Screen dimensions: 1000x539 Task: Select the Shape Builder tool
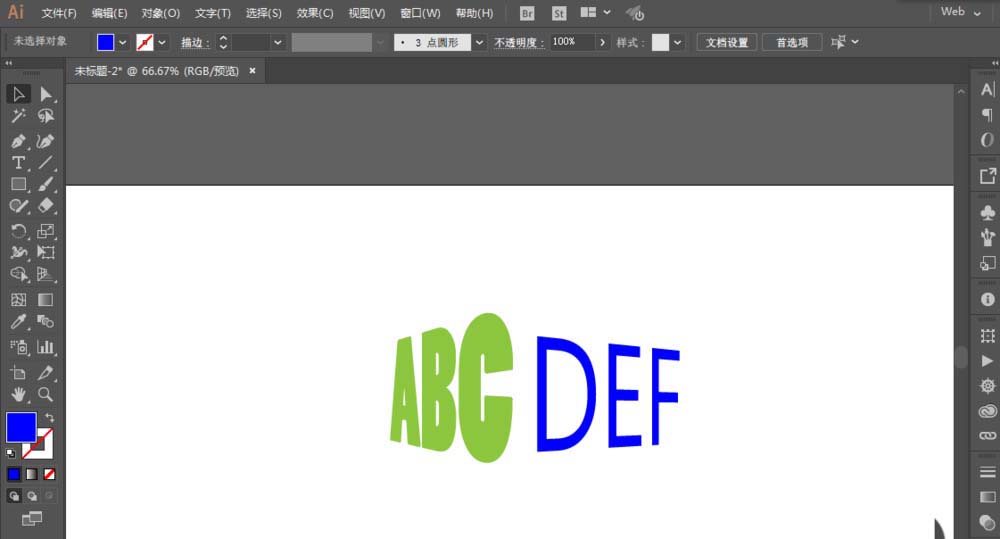(18, 274)
